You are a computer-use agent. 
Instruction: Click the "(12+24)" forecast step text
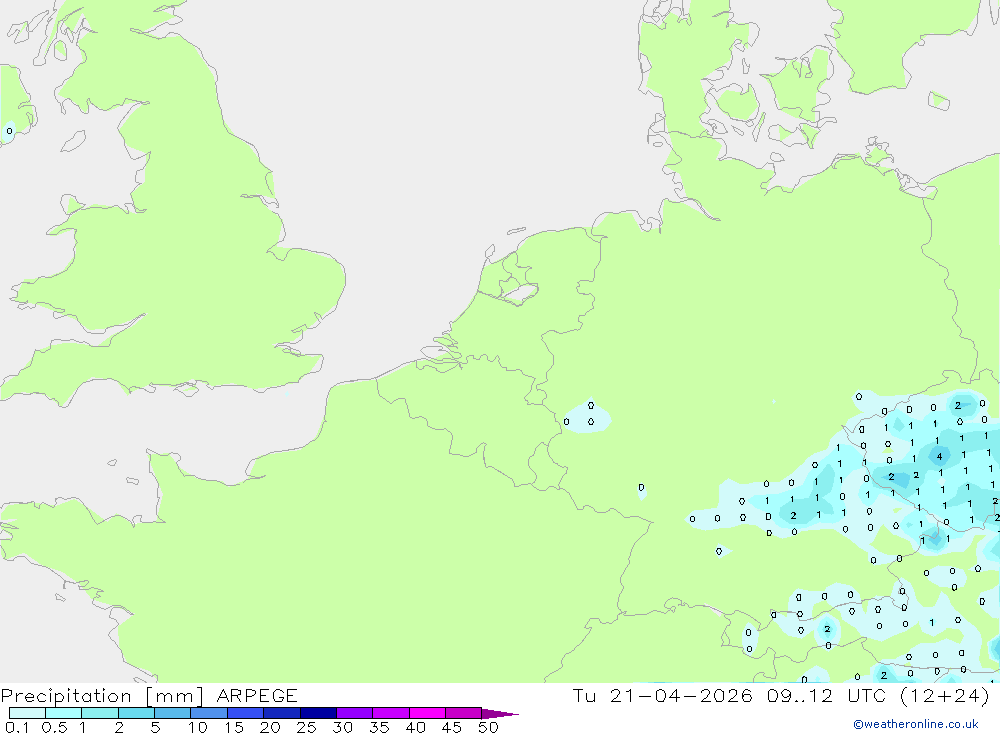(945, 695)
